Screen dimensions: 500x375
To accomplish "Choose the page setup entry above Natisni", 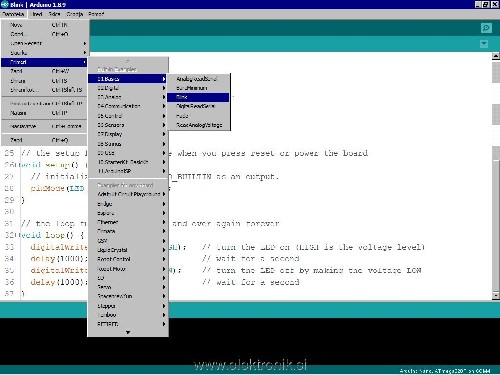I will (45, 104).
